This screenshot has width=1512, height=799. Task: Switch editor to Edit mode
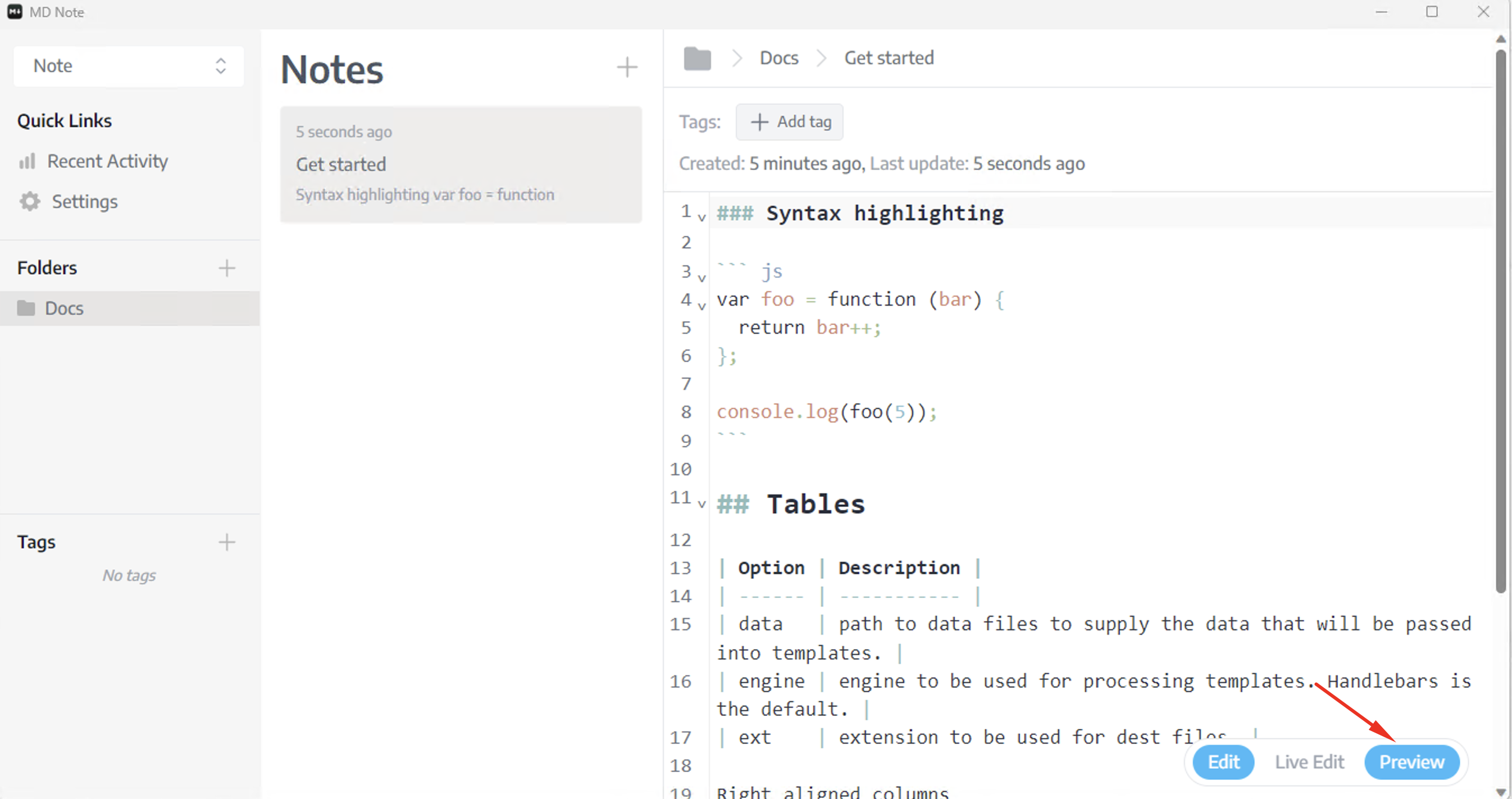[1223, 762]
